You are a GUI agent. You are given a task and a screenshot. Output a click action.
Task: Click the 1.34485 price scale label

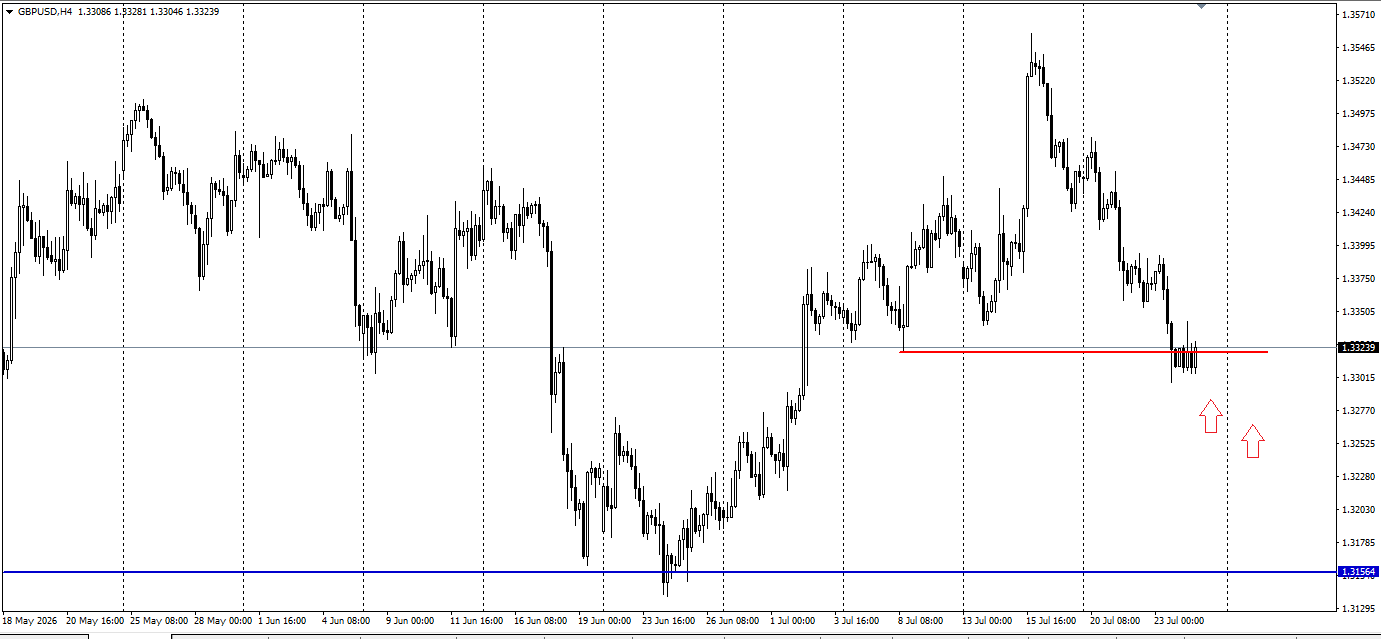coord(1358,180)
